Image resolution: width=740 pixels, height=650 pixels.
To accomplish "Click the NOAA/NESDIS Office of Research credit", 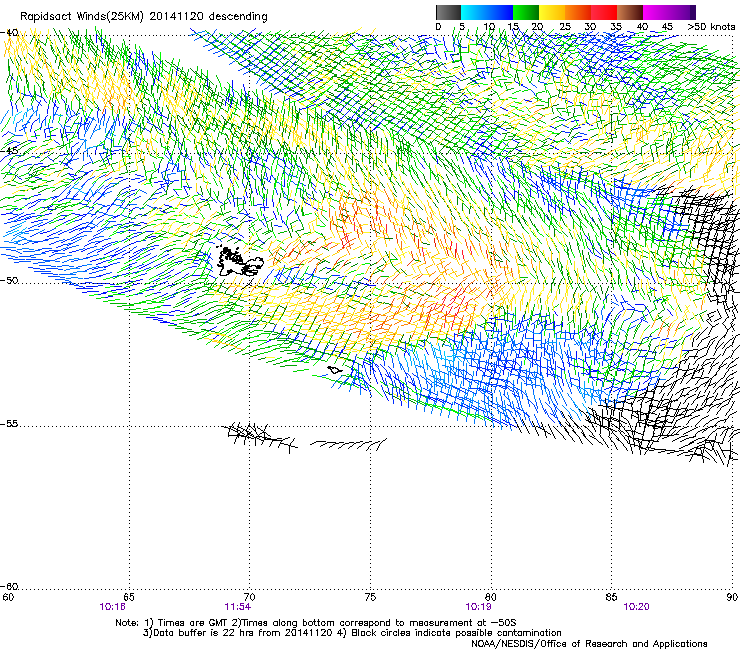I will [589, 644].
